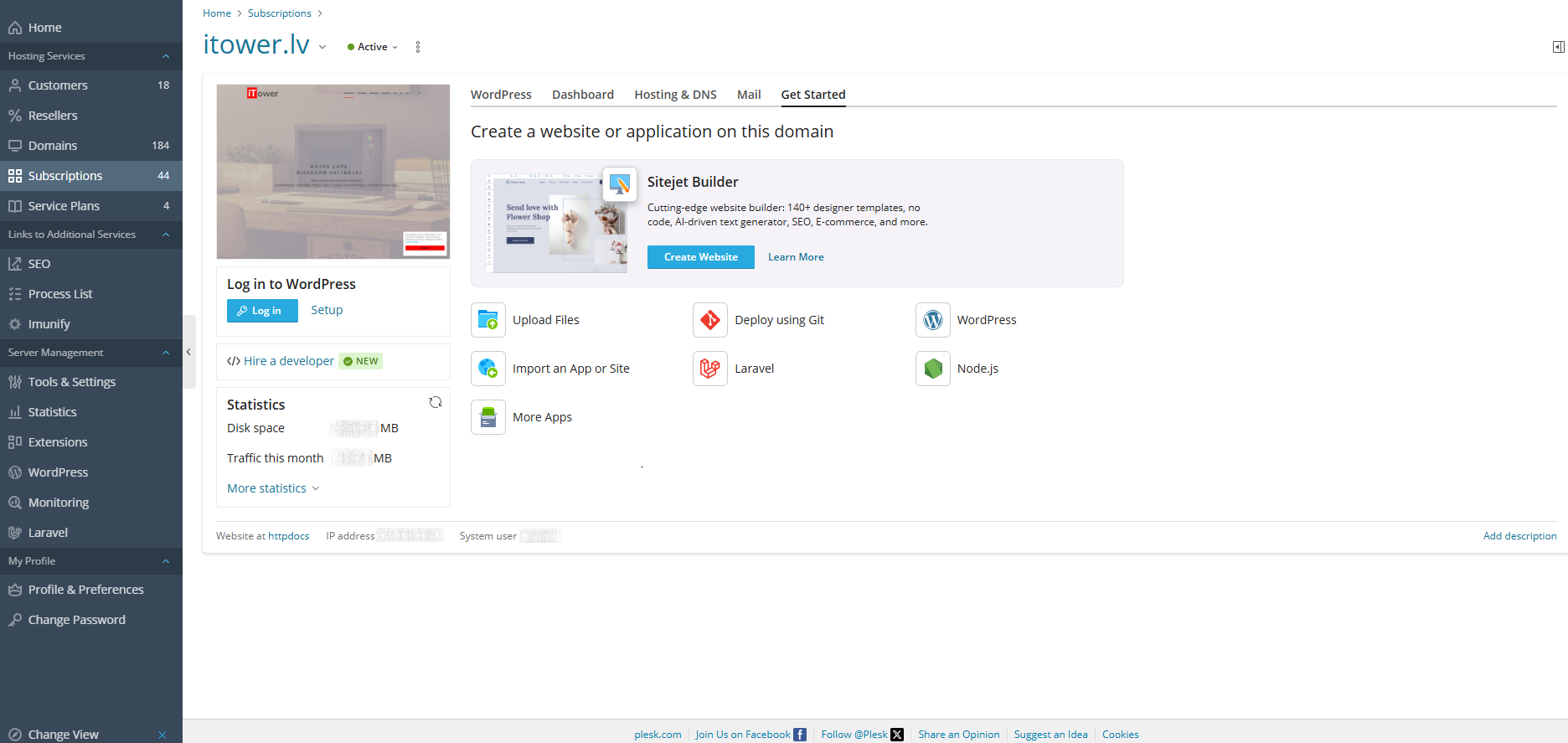Open WordPress in the left sidebar
This screenshot has height=743, width=1568.
pos(90,472)
